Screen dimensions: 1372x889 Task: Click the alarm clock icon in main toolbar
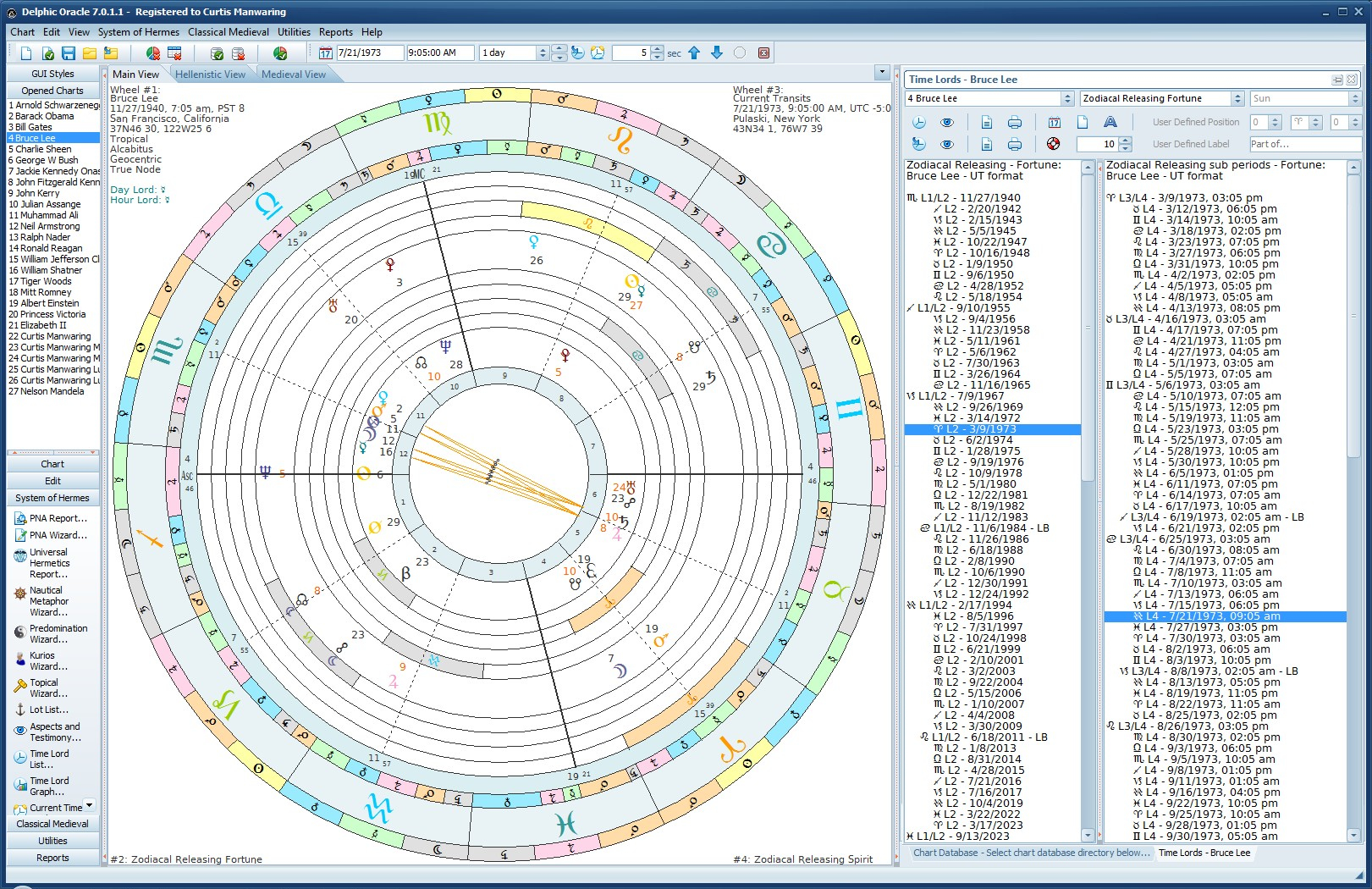click(x=598, y=52)
